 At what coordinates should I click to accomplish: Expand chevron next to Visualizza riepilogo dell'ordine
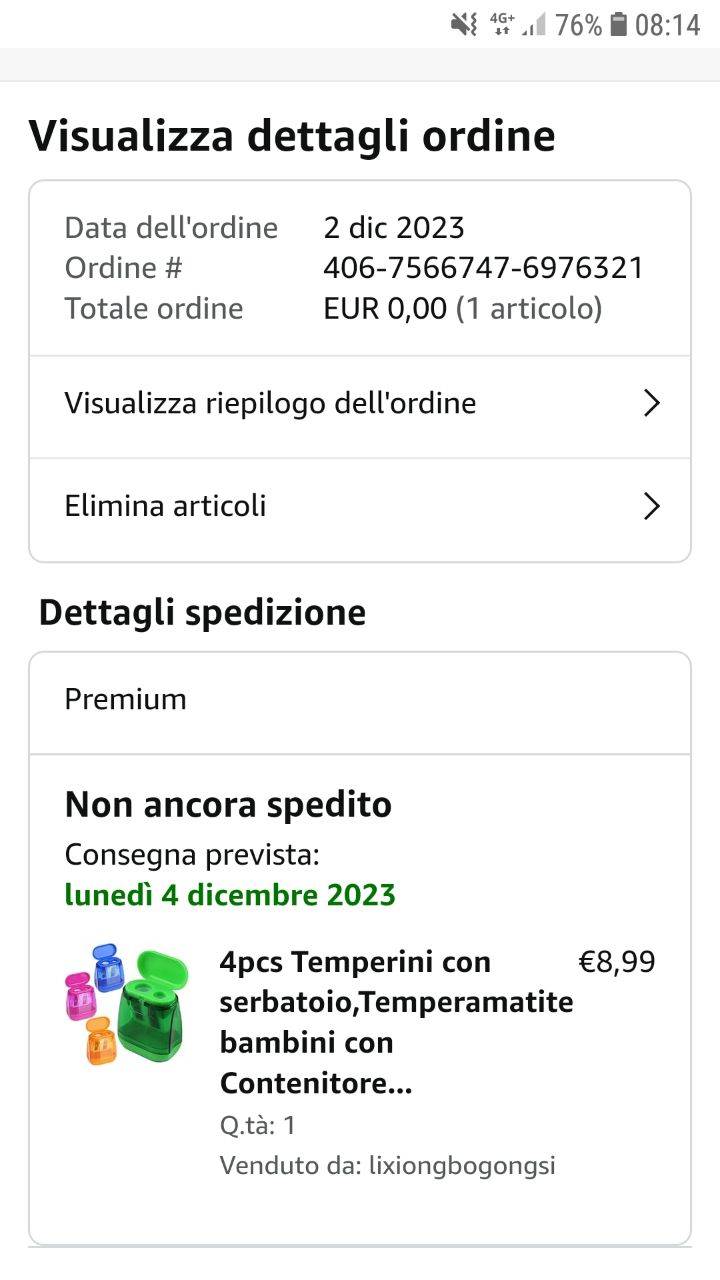click(x=651, y=403)
